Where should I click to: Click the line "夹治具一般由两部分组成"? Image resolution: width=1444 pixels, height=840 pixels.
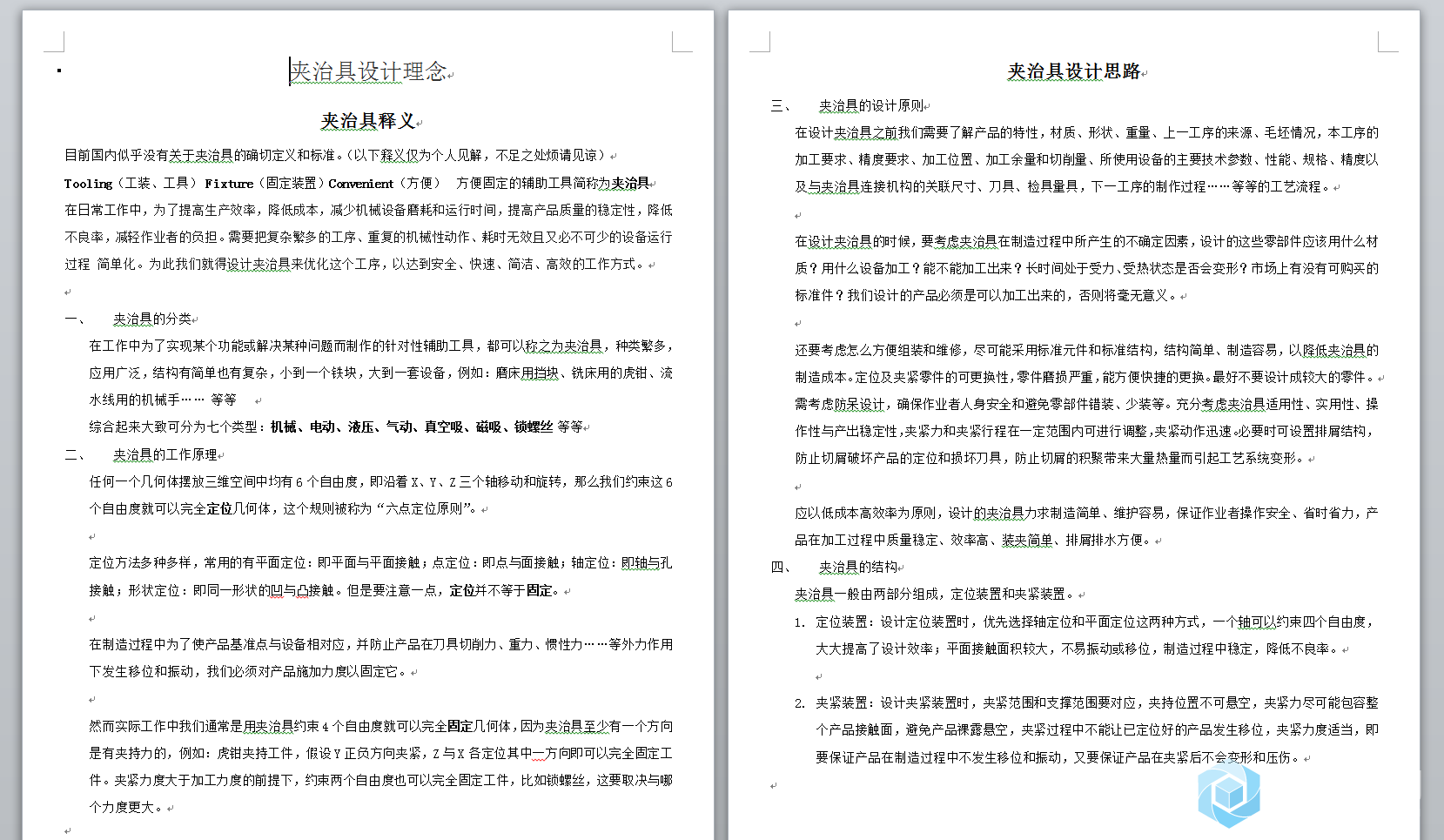(936, 594)
